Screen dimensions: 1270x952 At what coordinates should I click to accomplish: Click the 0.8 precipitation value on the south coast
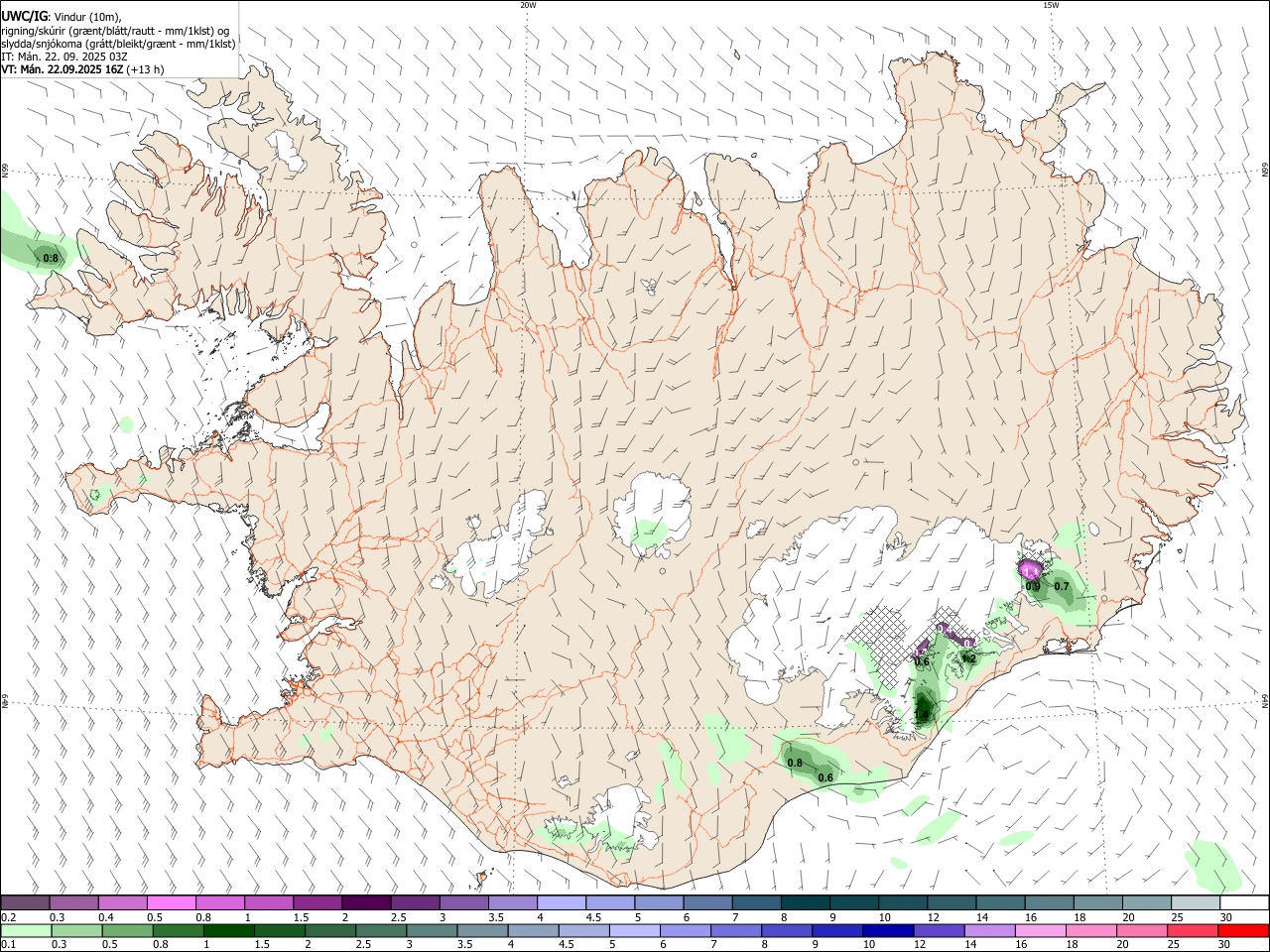point(795,764)
